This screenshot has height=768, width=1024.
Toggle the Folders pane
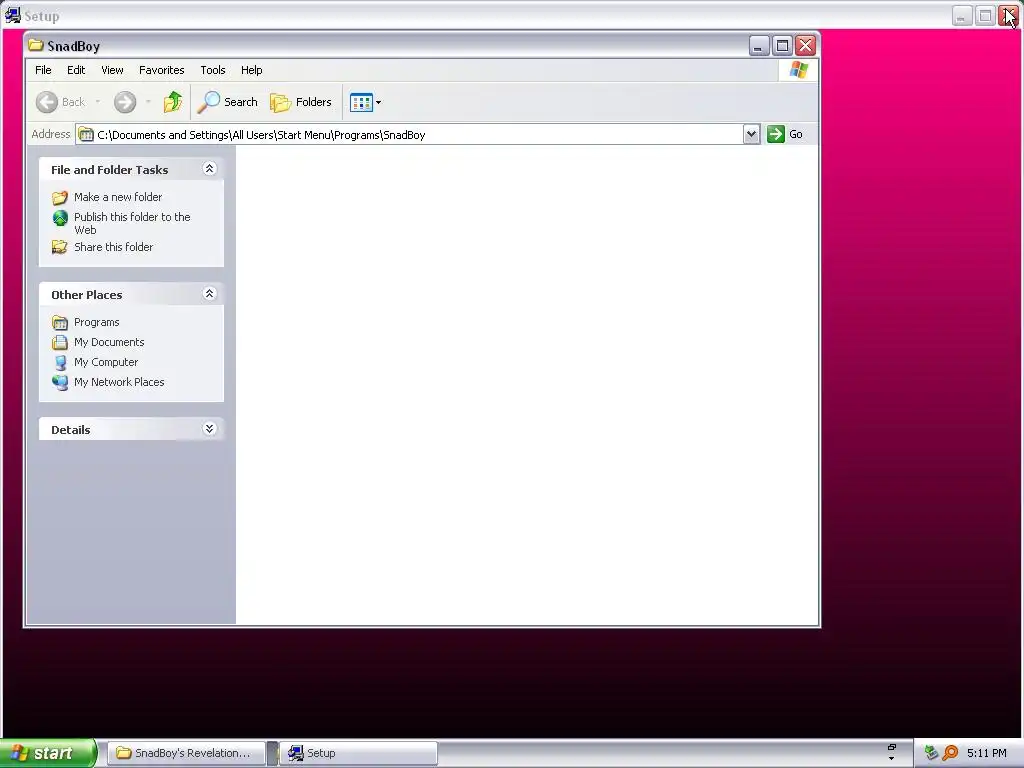[301, 102]
